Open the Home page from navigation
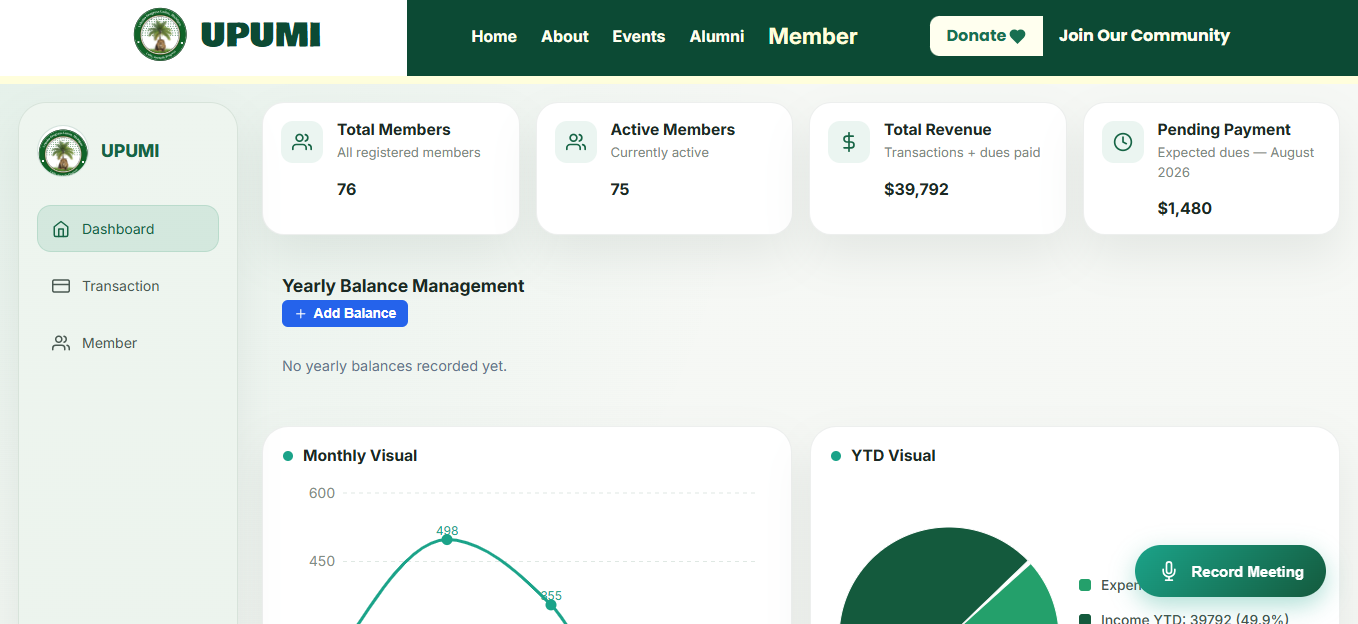1358x624 pixels. [x=494, y=36]
